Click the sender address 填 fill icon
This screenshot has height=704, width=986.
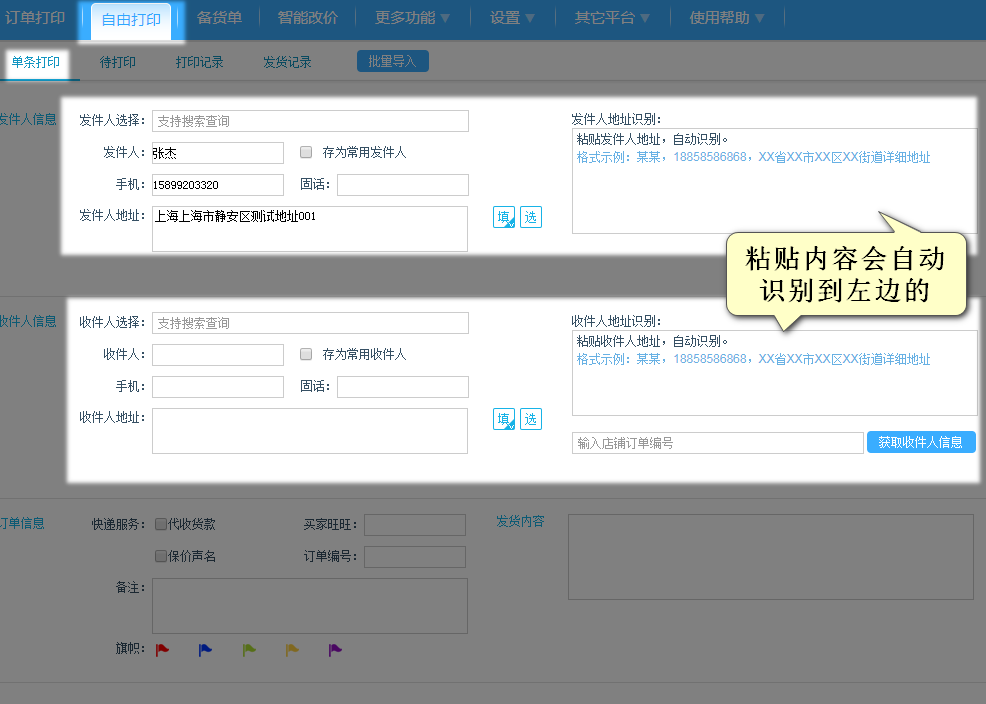pos(504,217)
